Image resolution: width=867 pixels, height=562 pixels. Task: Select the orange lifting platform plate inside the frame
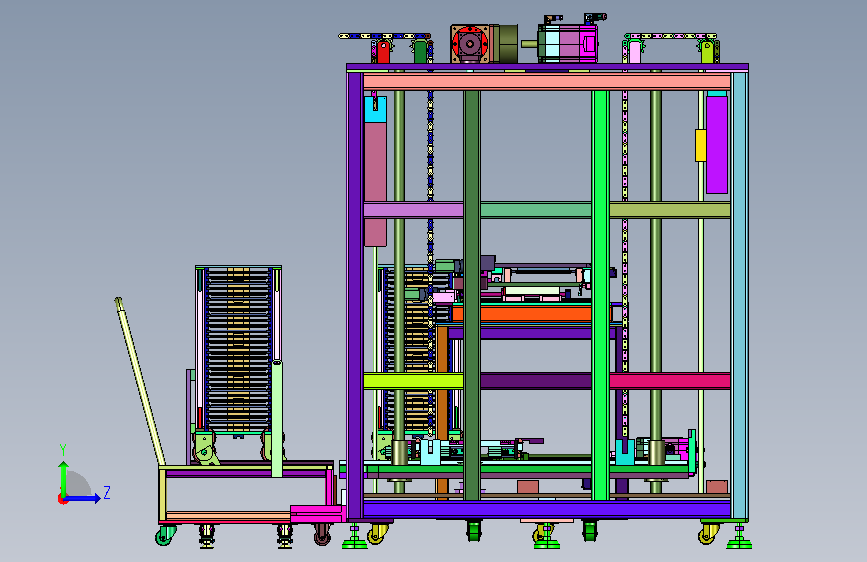(521, 314)
